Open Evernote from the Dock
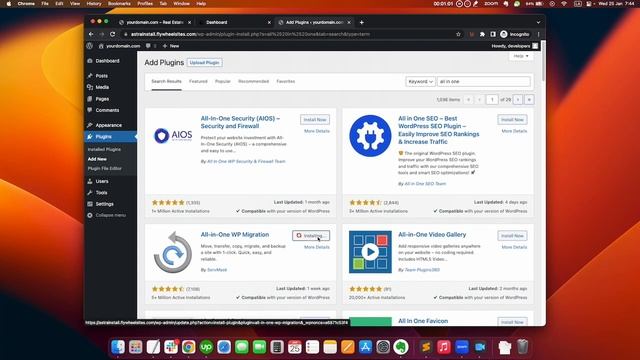Viewport: 640px width, 360px height. coord(401,347)
